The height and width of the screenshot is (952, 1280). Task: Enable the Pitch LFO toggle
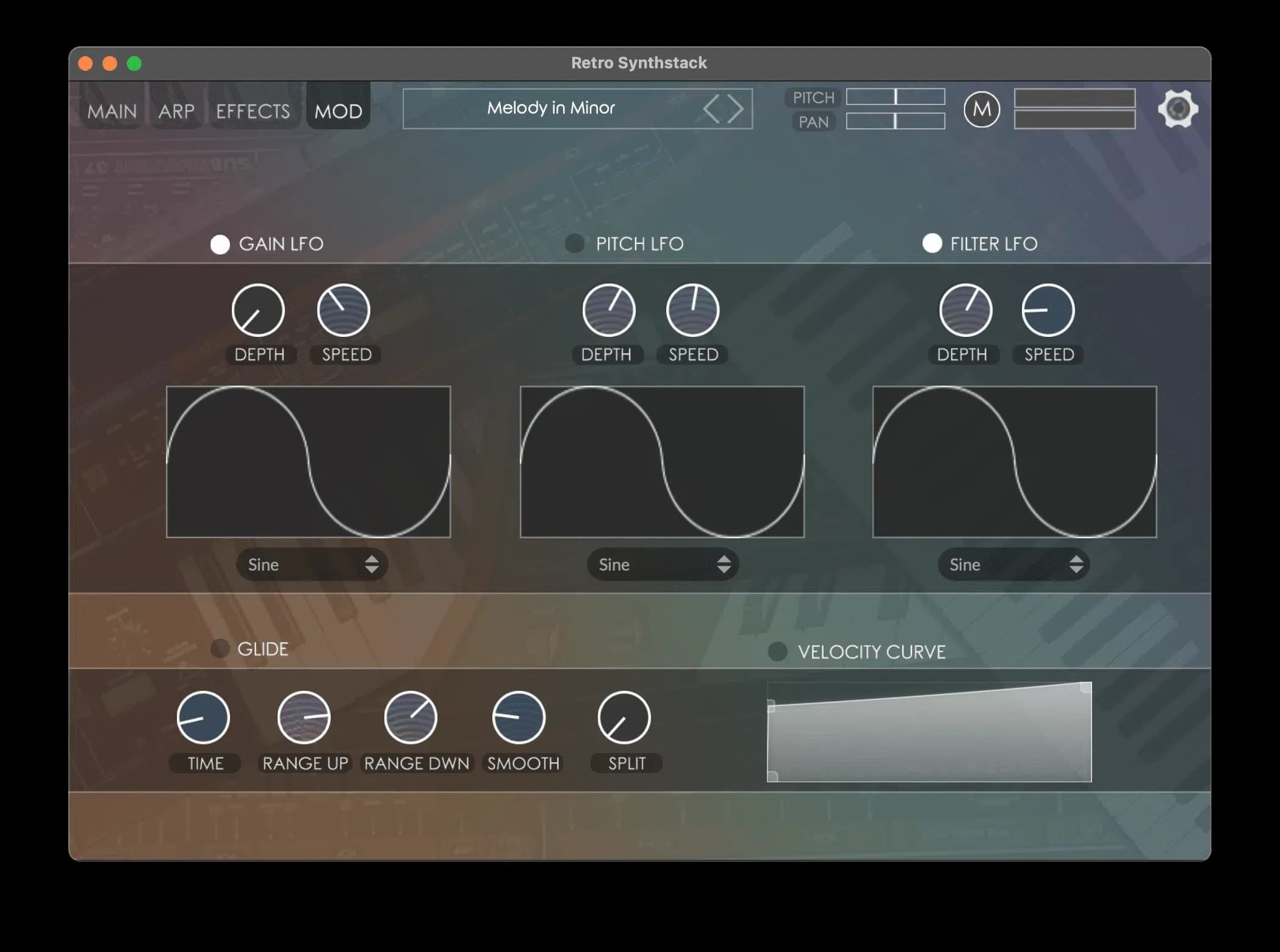[574, 243]
